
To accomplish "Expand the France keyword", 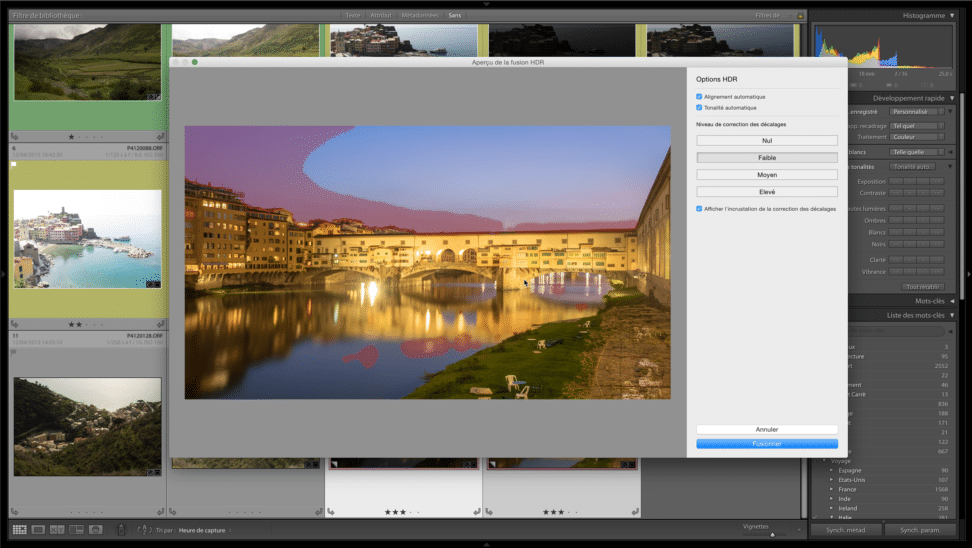I will [x=831, y=489].
